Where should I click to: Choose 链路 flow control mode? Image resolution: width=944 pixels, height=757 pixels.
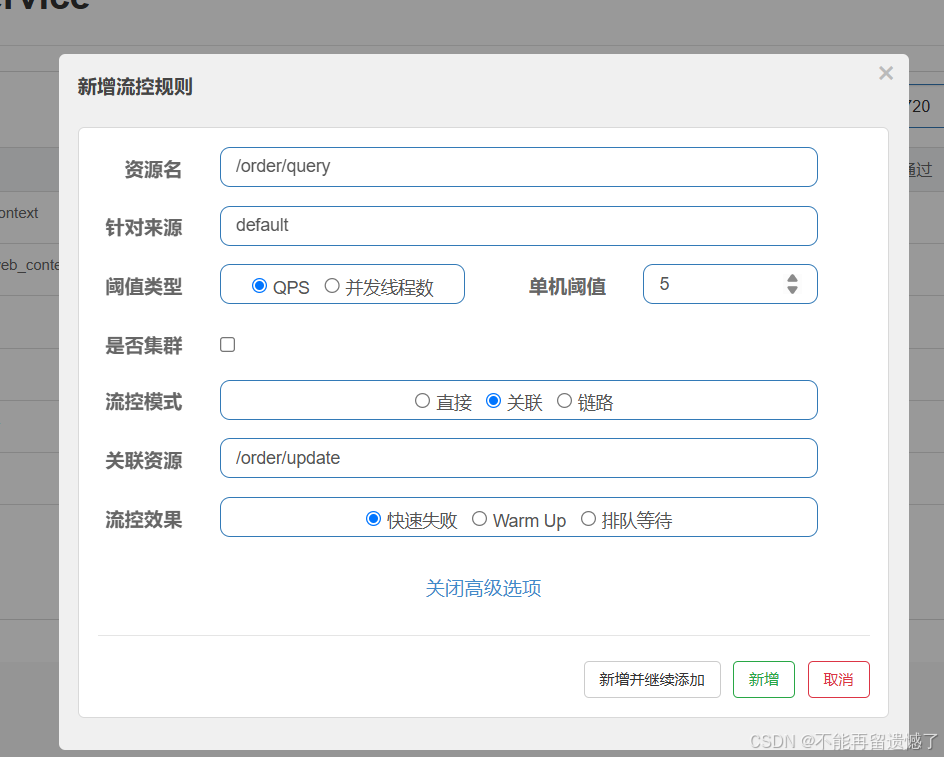(564, 400)
